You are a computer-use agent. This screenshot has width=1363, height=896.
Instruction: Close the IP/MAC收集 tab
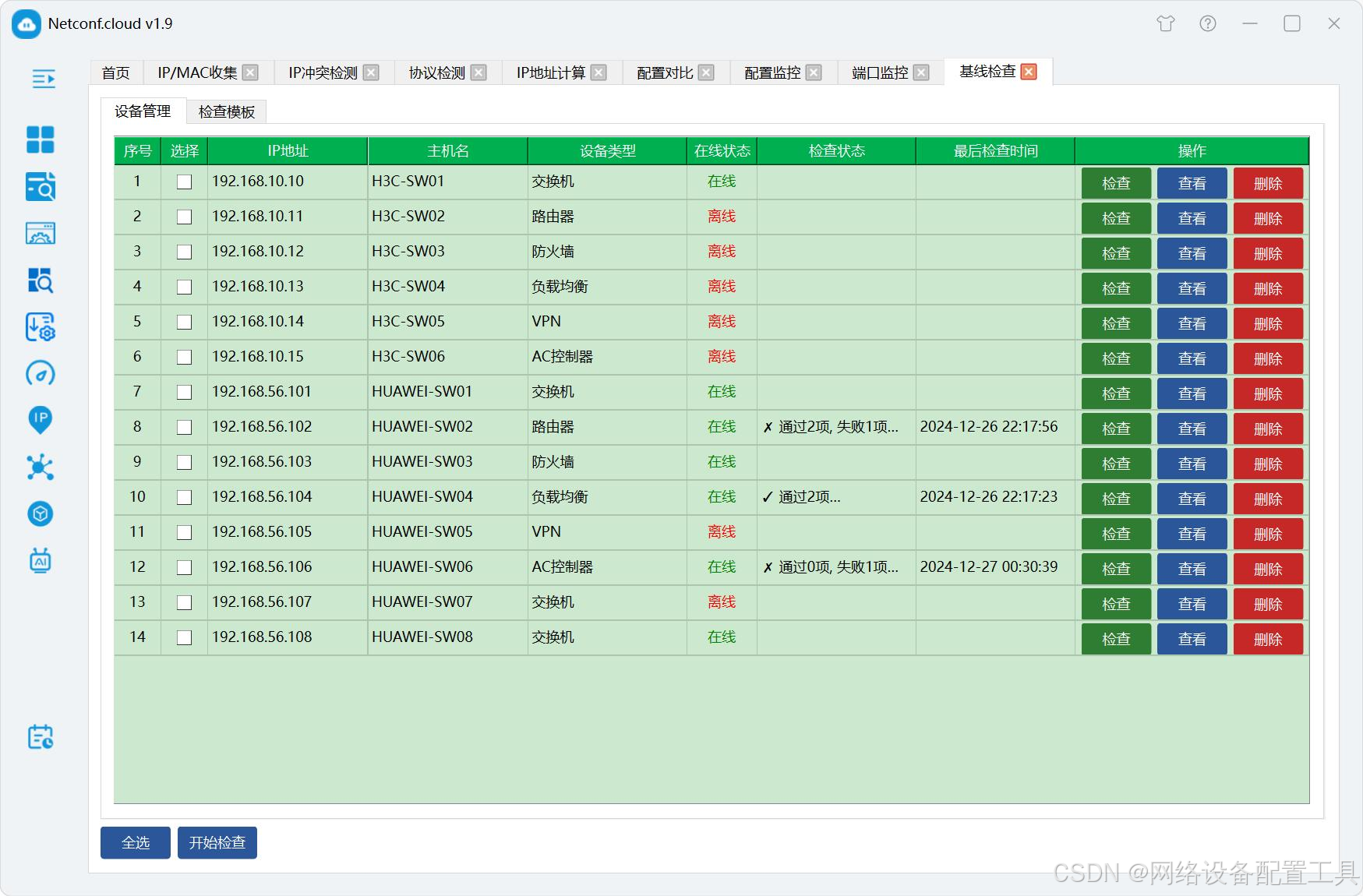tap(250, 72)
